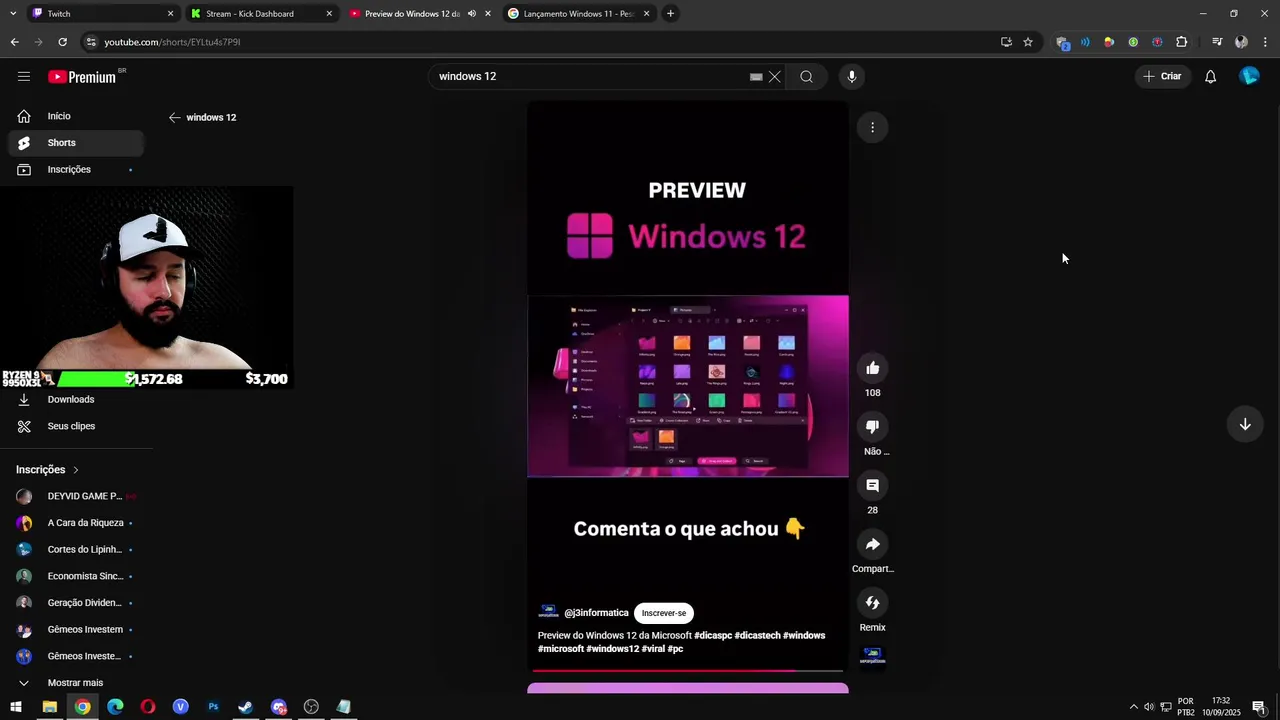Image resolution: width=1280 pixels, height=720 pixels.
Task: Open the account avatar menu
Action: 1249,76
